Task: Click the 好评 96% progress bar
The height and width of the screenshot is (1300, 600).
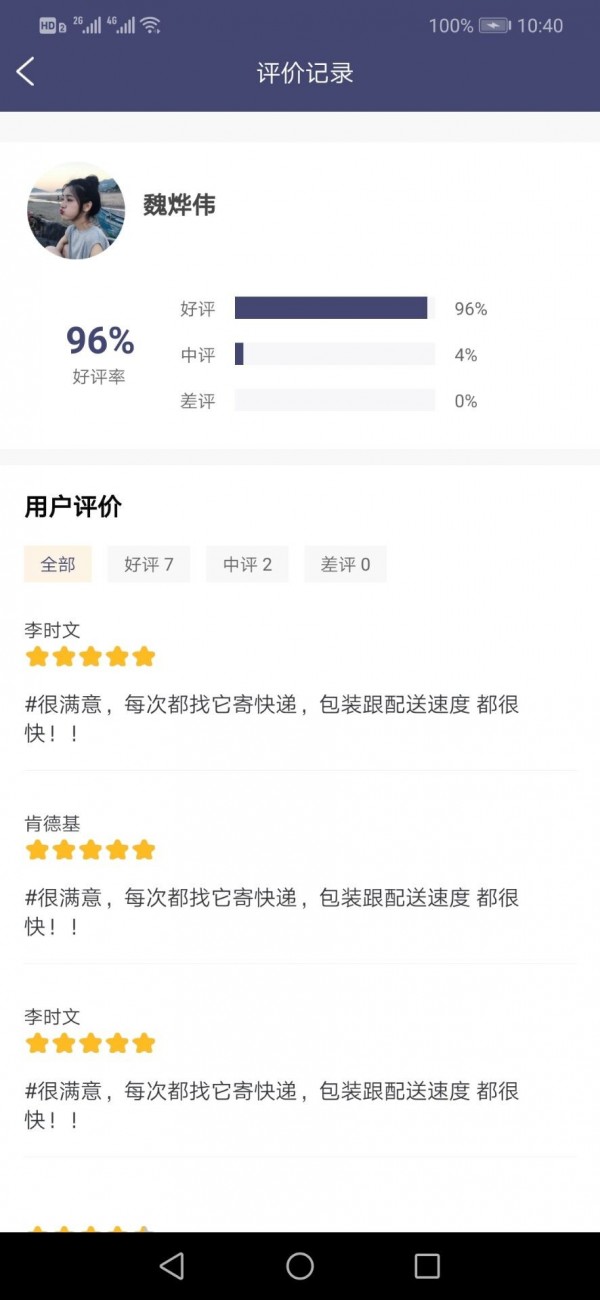Action: point(334,308)
